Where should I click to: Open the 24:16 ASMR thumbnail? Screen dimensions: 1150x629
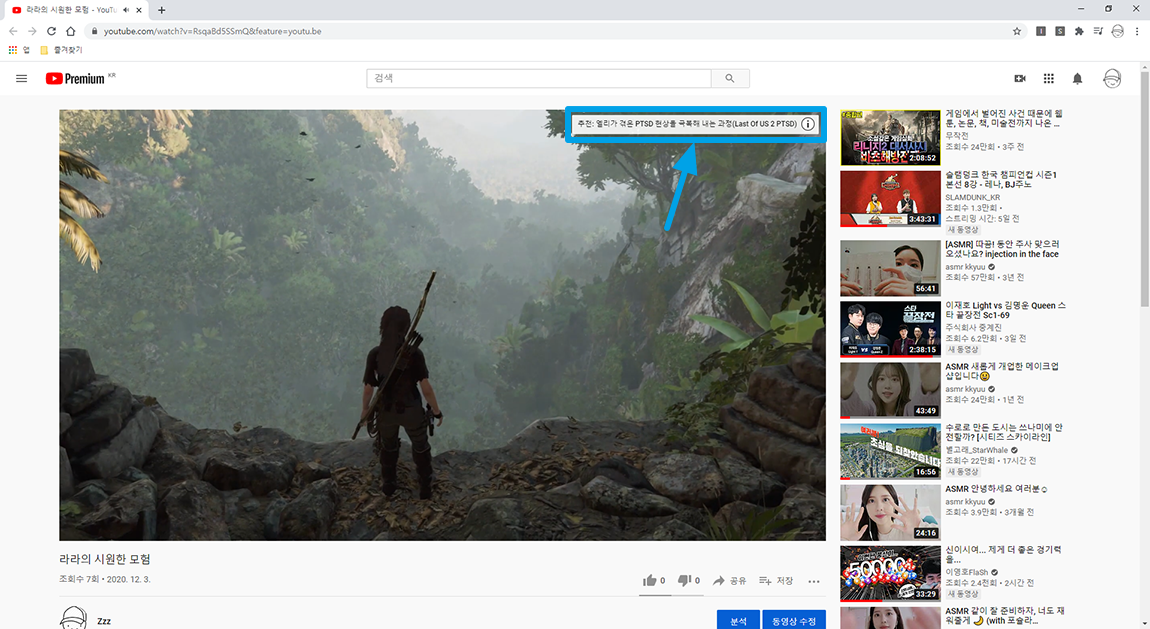890,512
